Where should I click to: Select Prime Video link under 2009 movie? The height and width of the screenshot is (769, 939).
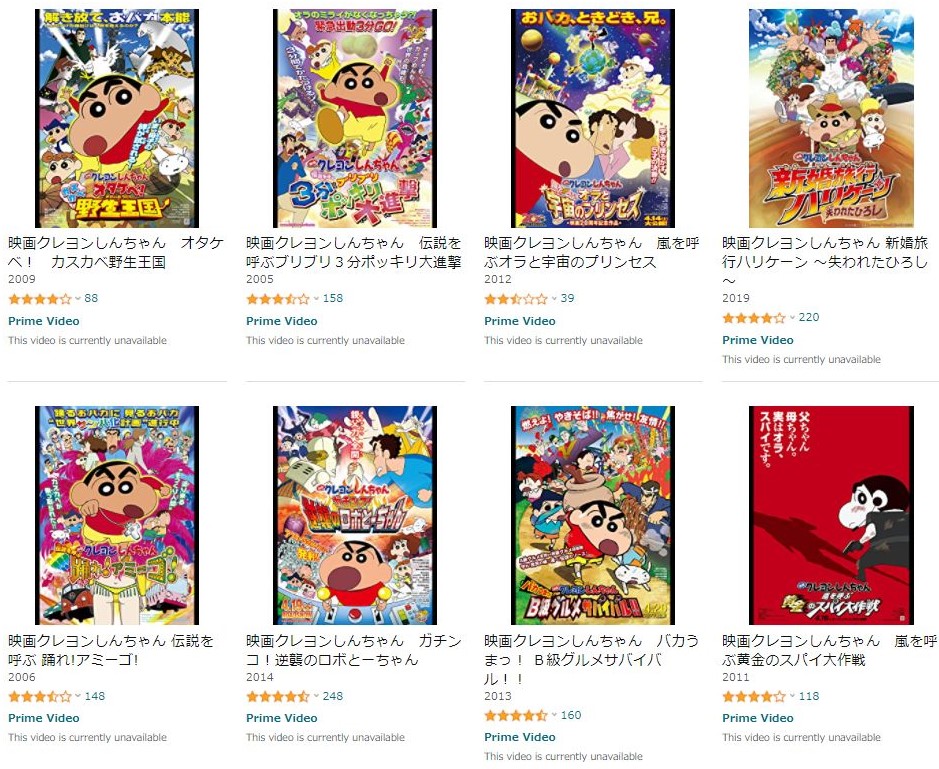[44, 321]
